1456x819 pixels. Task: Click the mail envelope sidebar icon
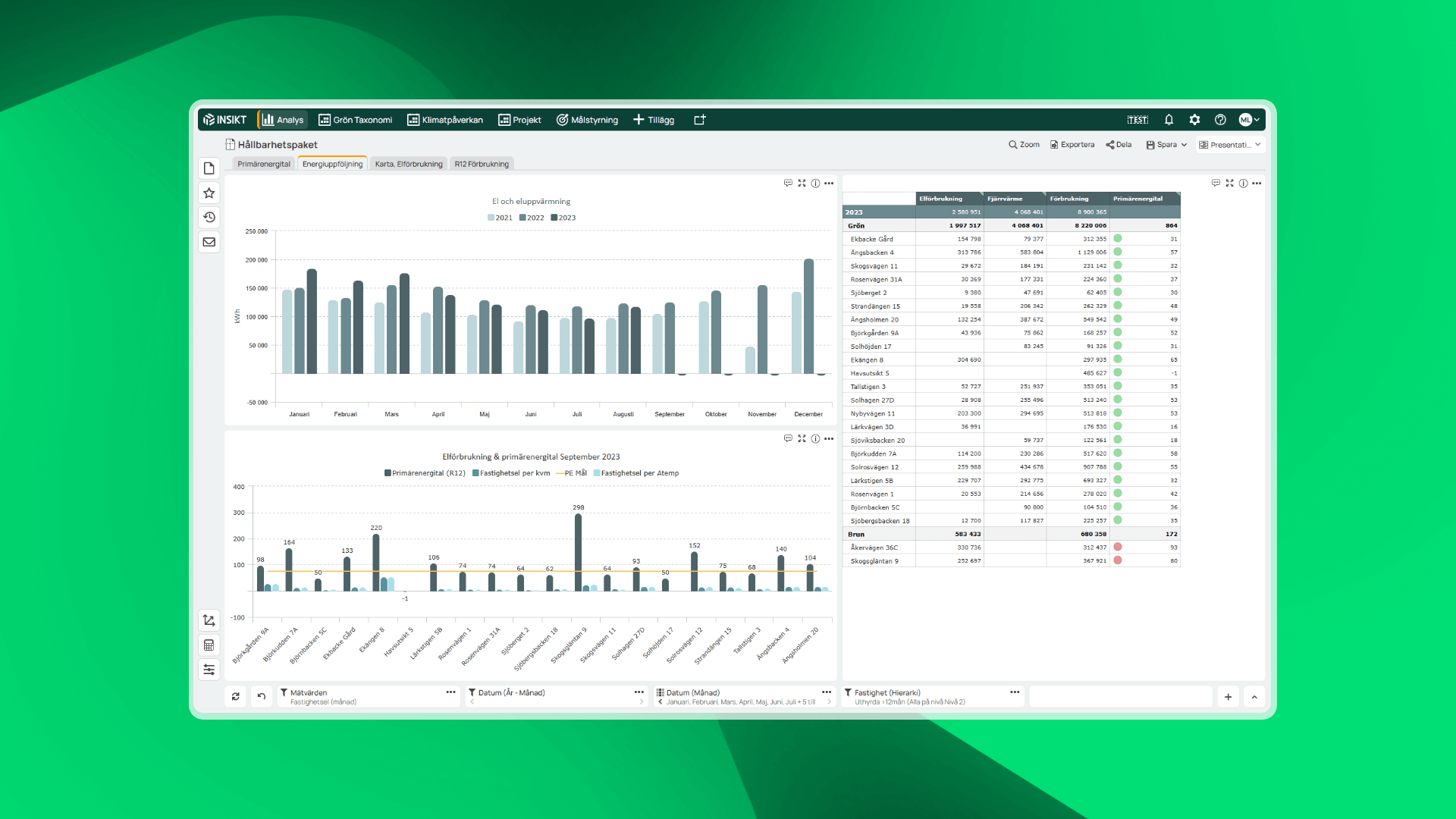click(209, 242)
